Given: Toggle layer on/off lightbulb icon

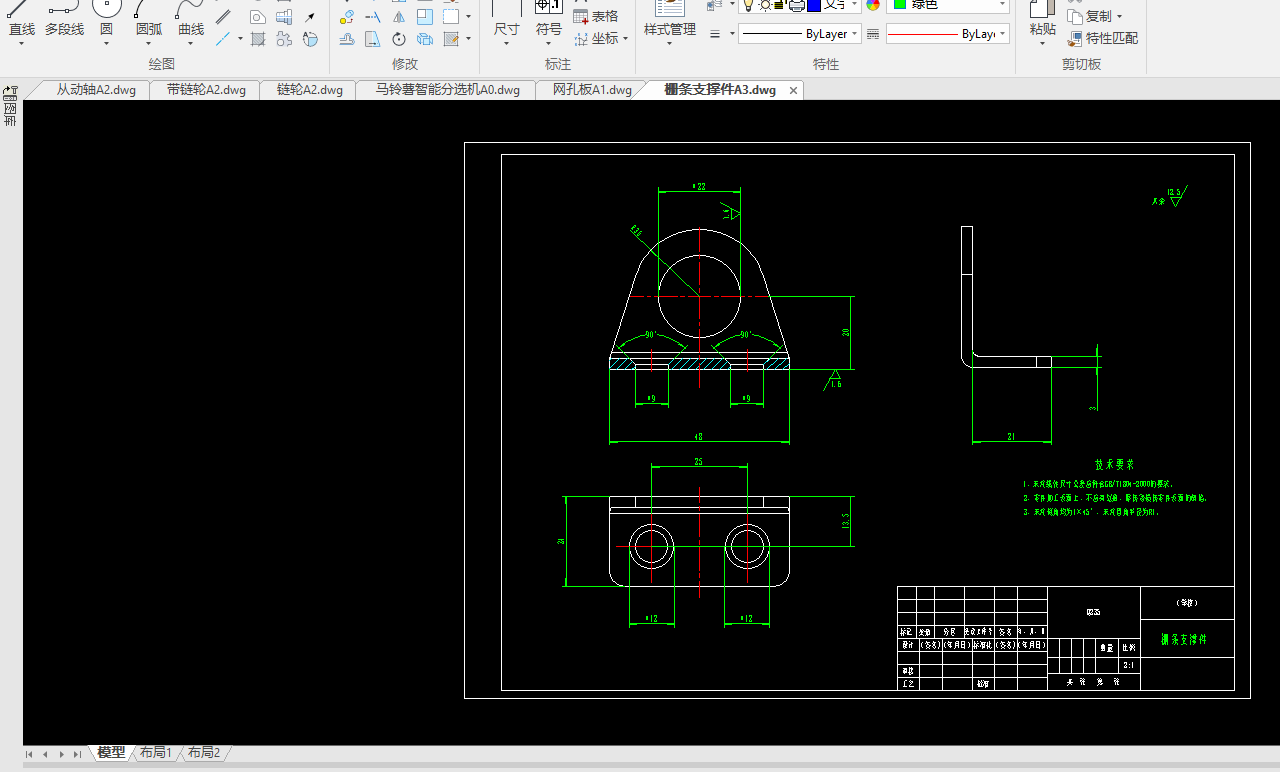Looking at the screenshot, I should tap(747, 5).
